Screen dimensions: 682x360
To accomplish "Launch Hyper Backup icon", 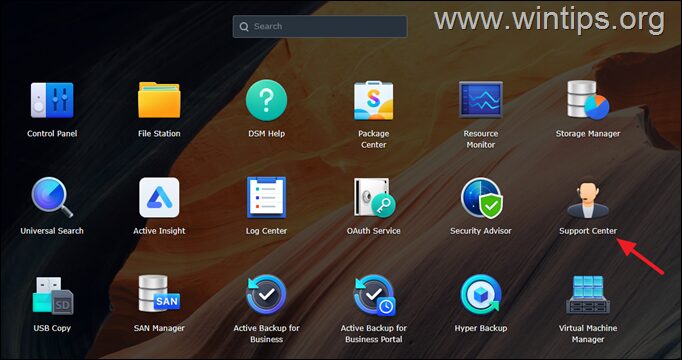I will pos(481,295).
